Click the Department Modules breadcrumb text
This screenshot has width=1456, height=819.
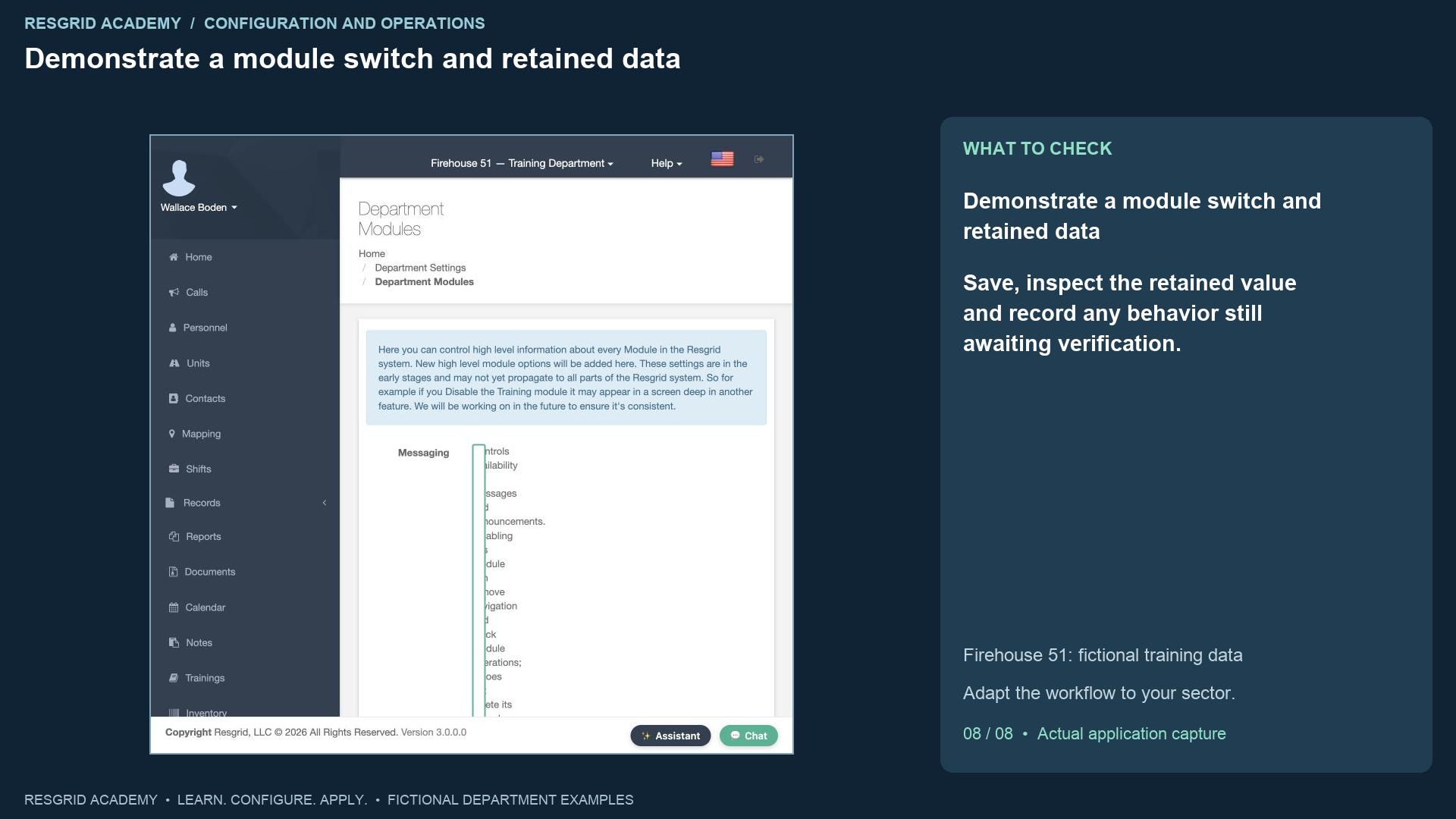click(424, 281)
